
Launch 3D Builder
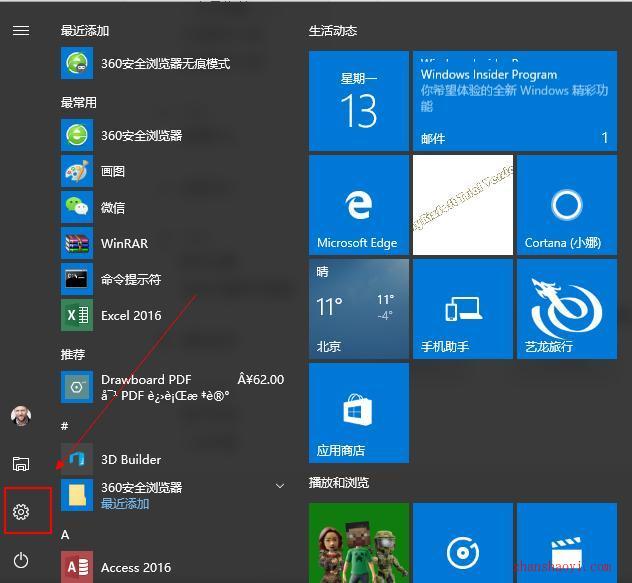[111, 459]
